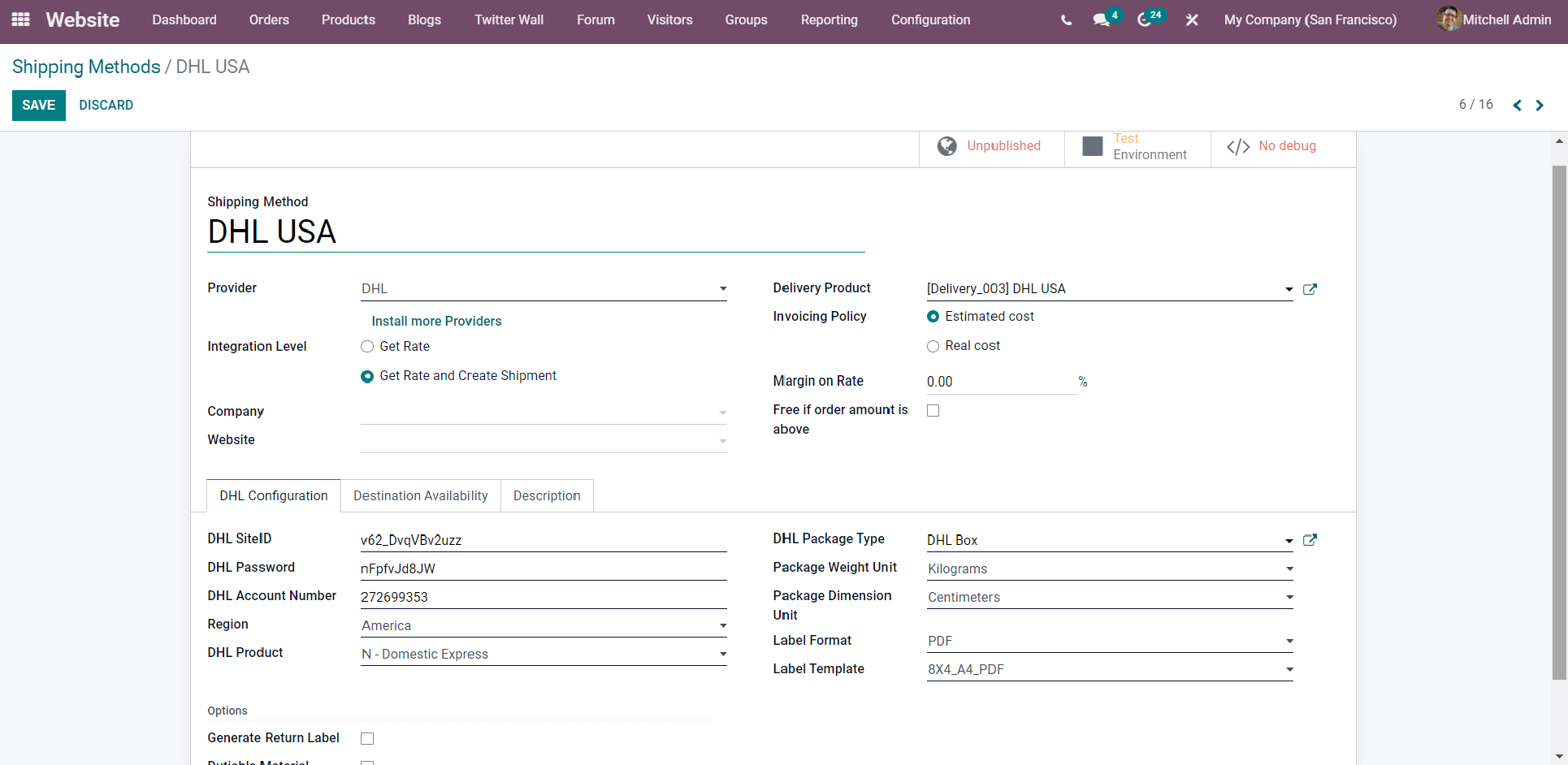Go to next record arrow
The image size is (1568, 765).
tap(1540, 106)
